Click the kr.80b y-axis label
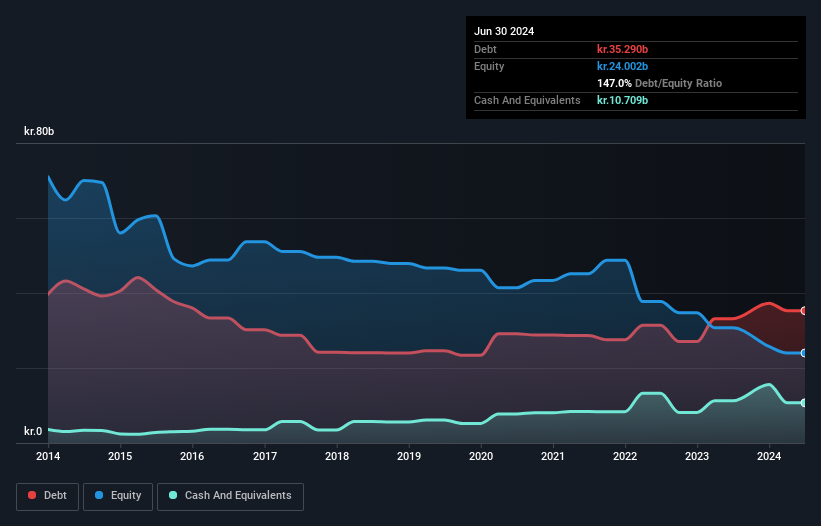821x526 pixels. [39, 131]
